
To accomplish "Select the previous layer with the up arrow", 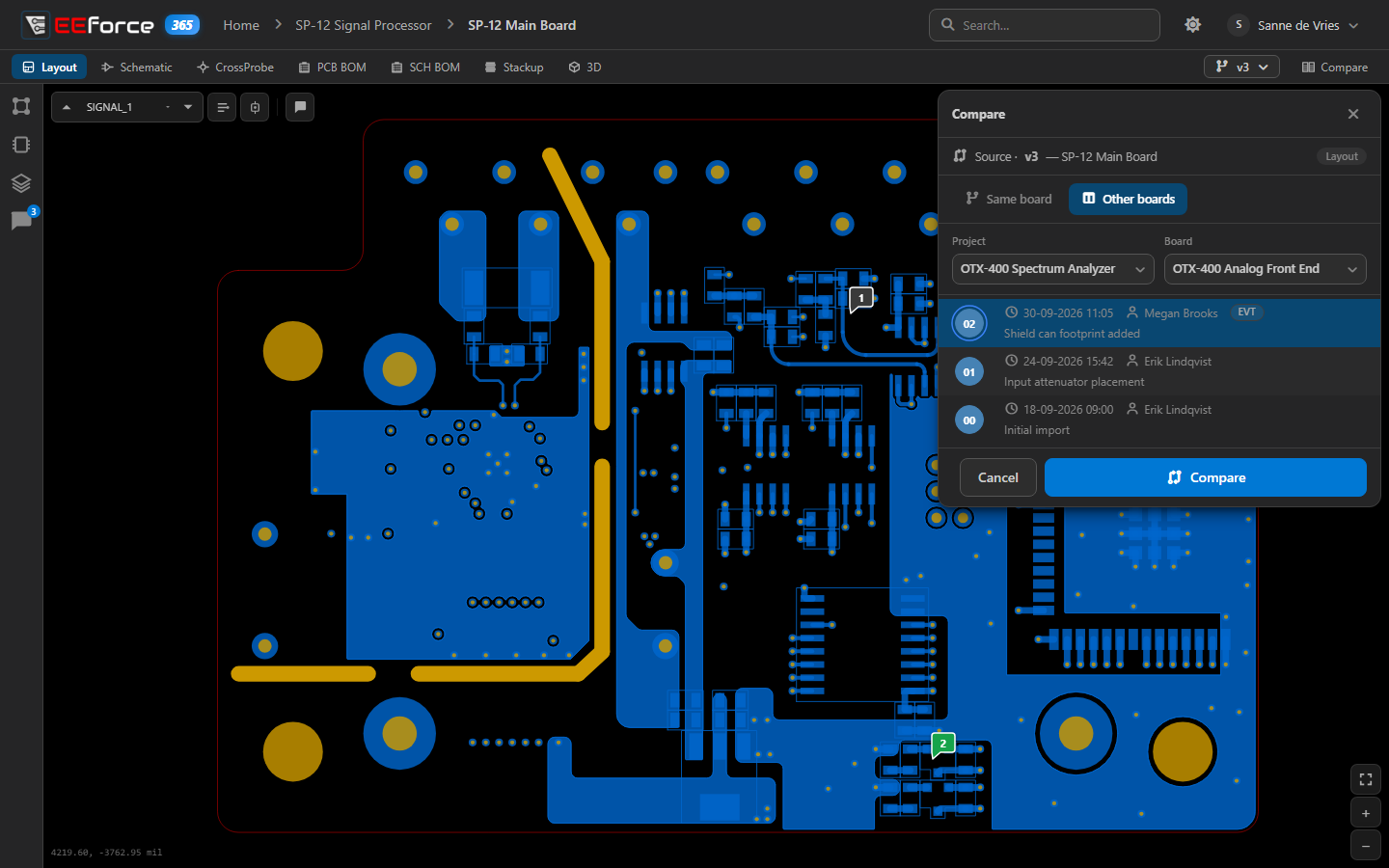I will 67,107.
